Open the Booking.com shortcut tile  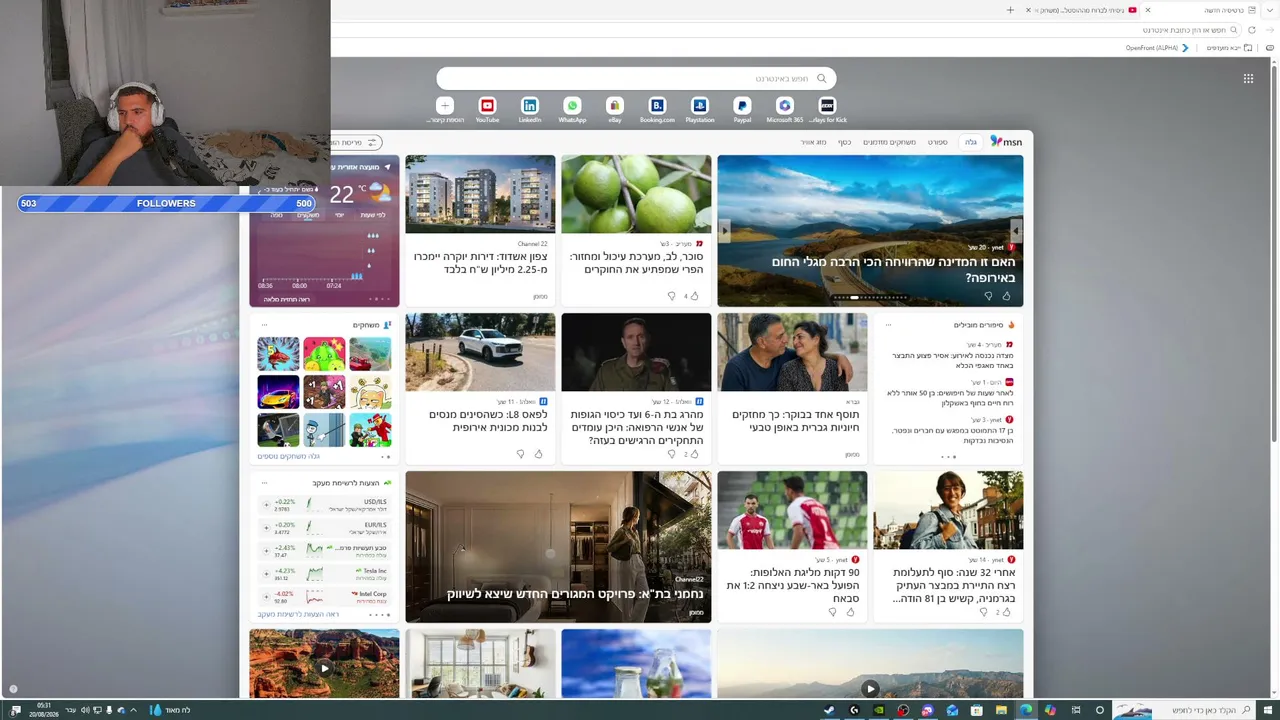click(657, 106)
